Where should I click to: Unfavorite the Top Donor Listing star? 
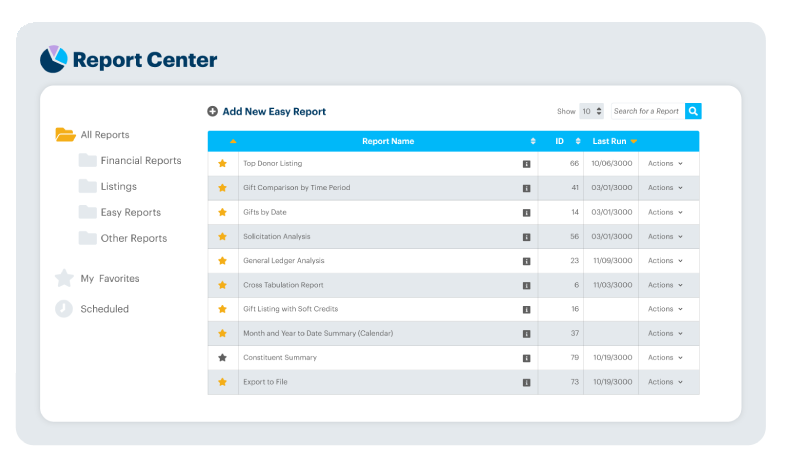coord(222,163)
